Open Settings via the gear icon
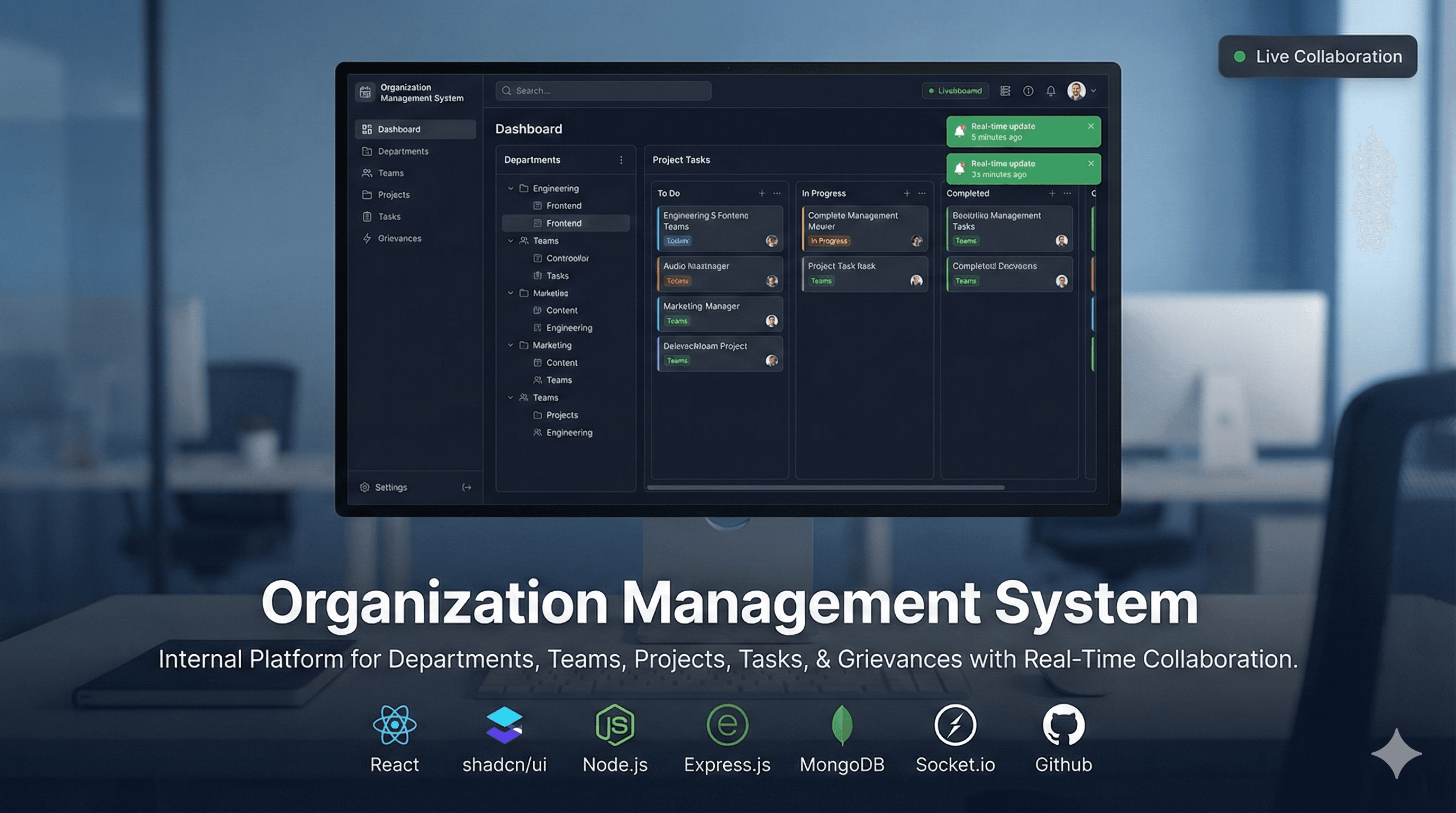Image resolution: width=1456 pixels, height=813 pixels. click(366, 487)
